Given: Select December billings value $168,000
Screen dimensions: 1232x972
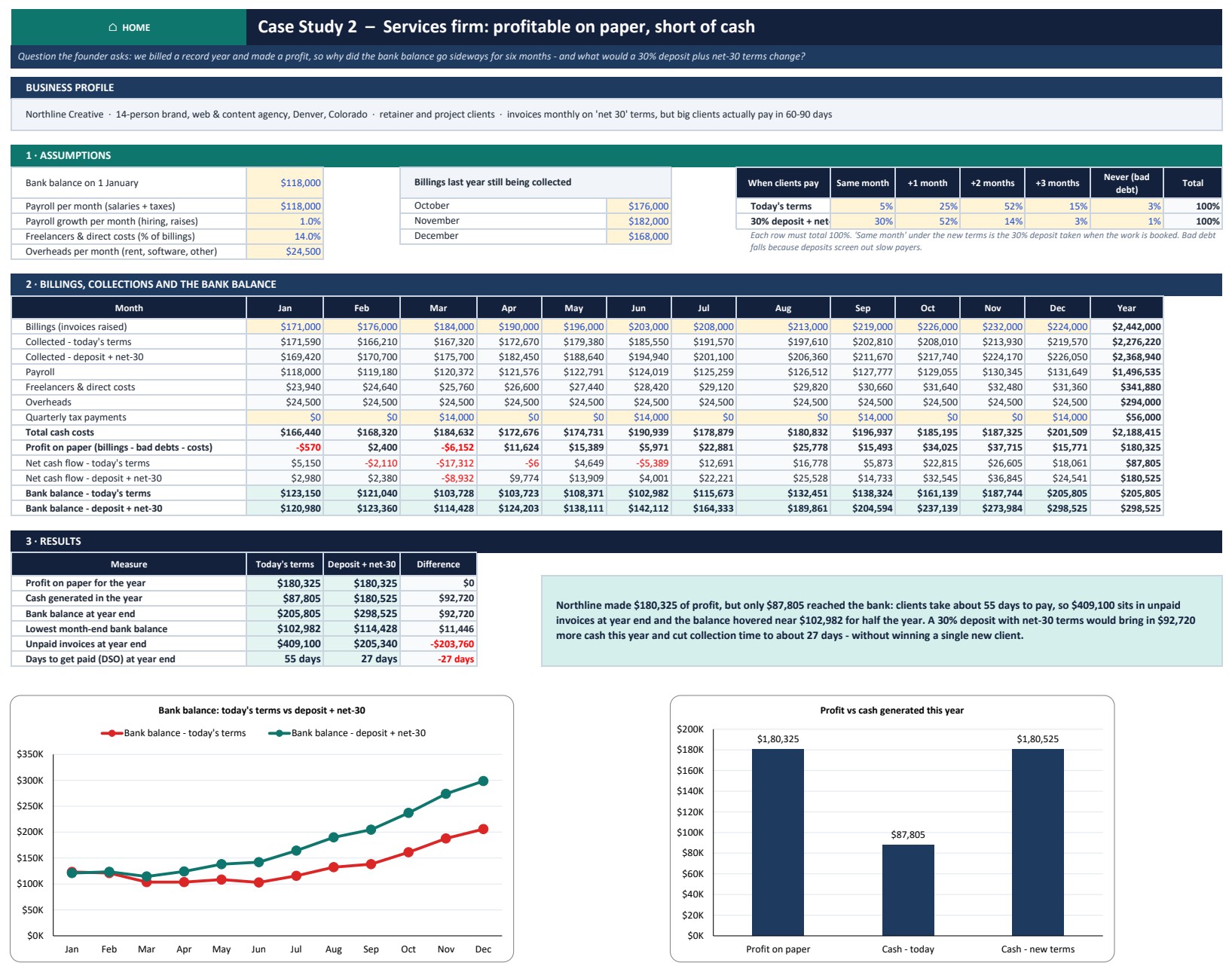Looking at the screenshot, I should pyautogui.click(x=639, y=236).
